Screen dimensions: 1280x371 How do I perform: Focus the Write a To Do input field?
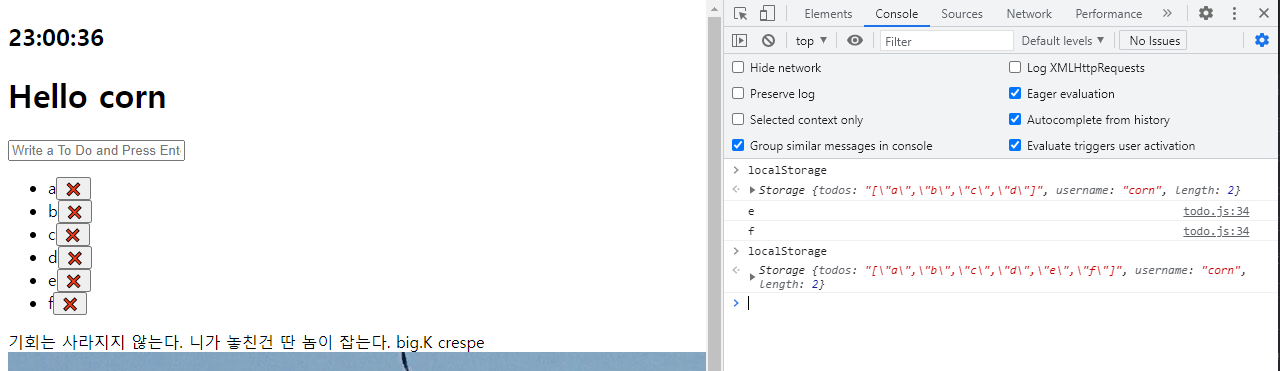click(x=96, y=150)
